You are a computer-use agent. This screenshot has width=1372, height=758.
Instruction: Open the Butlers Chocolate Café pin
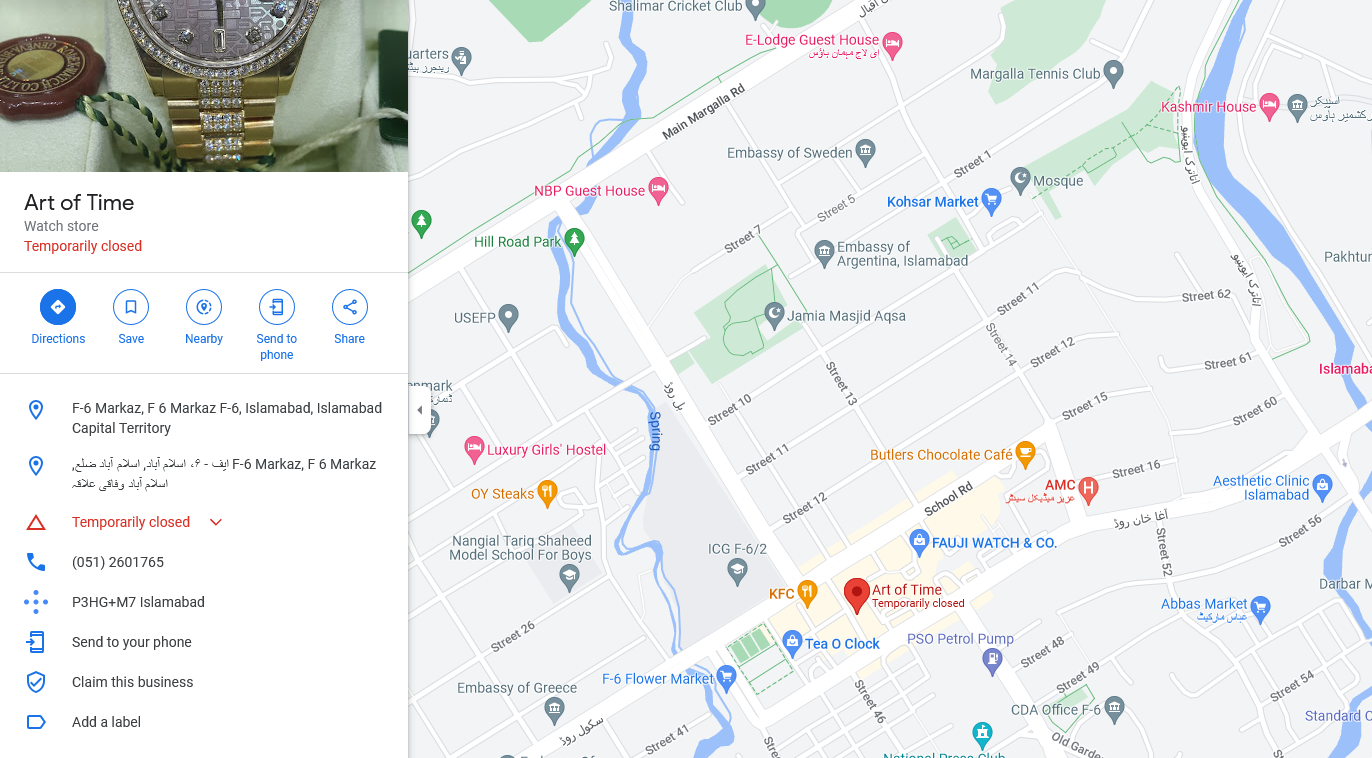1025,454
